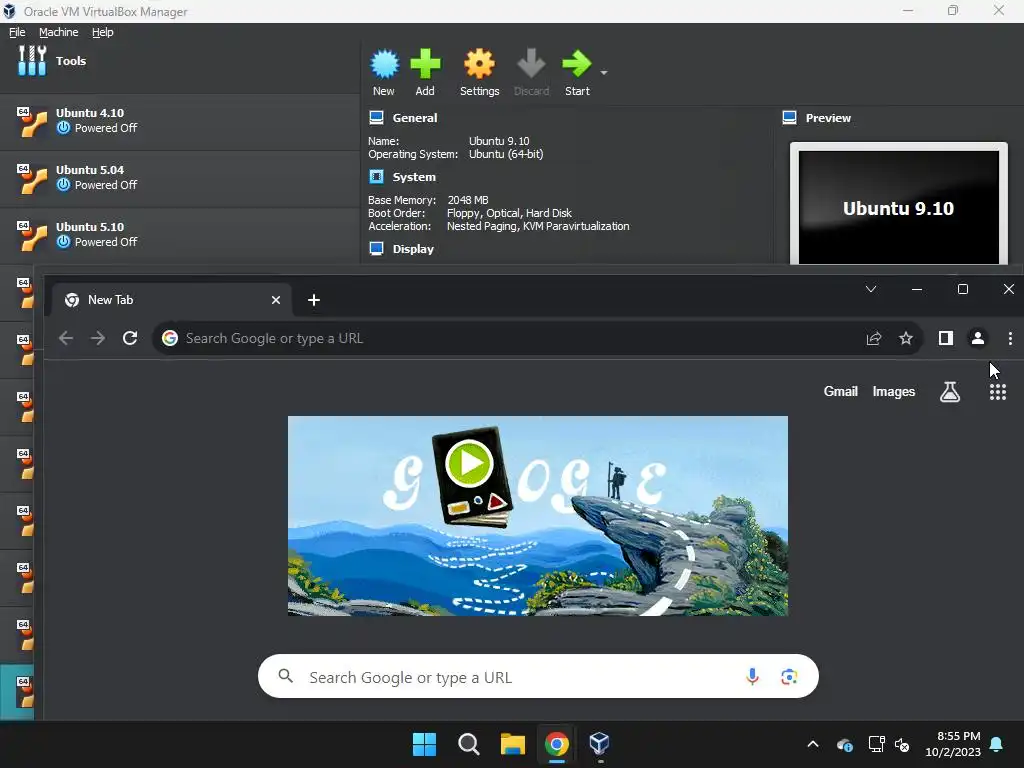
Task: Open the File menu in VirtualBox
Action: tap(17, 32)
